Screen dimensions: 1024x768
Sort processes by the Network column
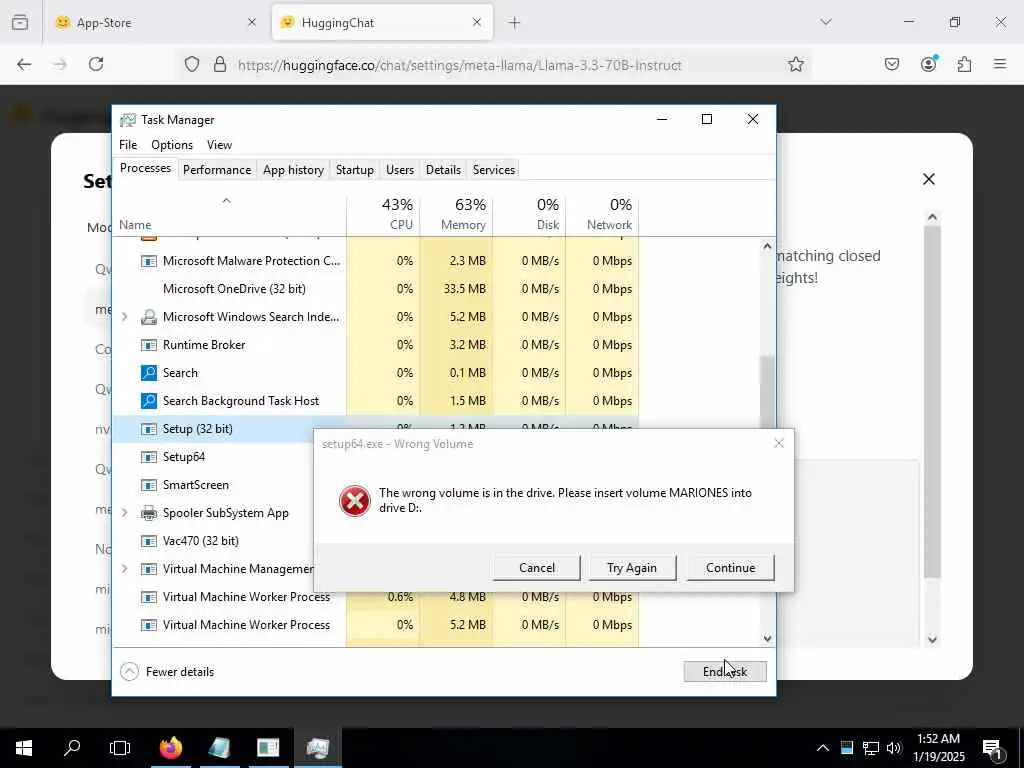(603, 214)
